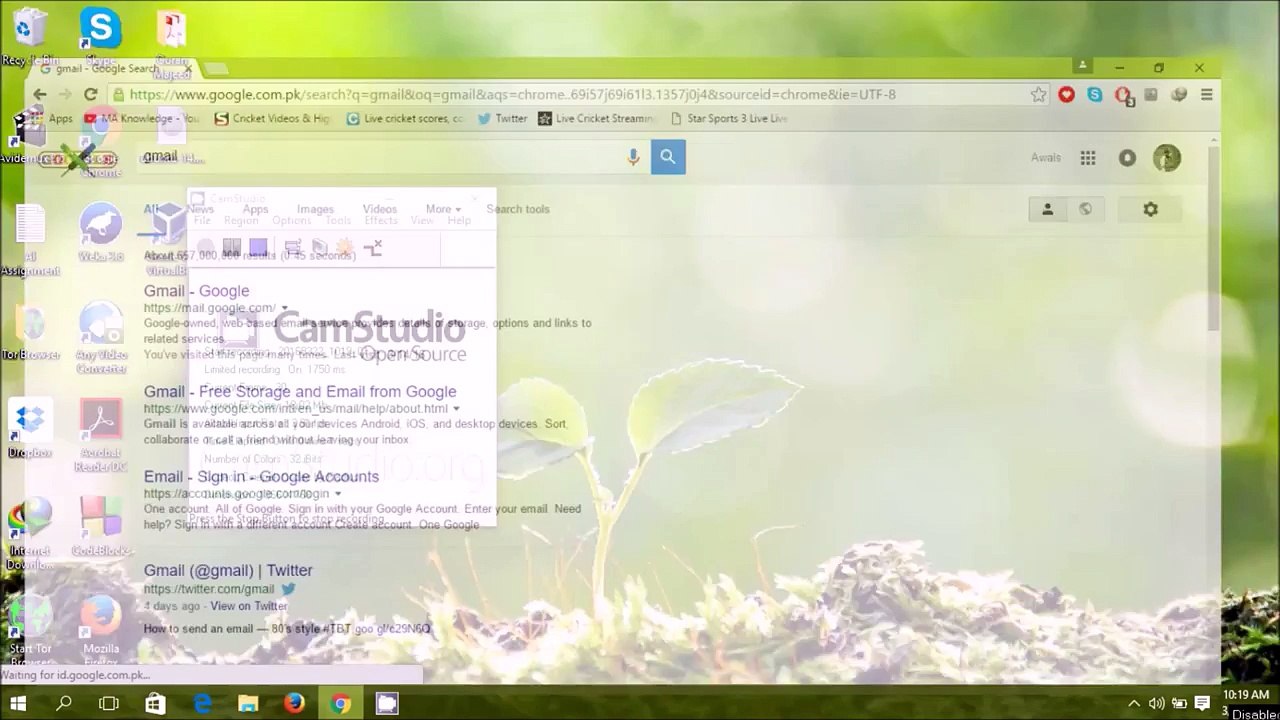The width and height of the screenshot is (1280, 720).
Task: Open Skype shortcut on the desktop
Action: (x=100, y=35)
